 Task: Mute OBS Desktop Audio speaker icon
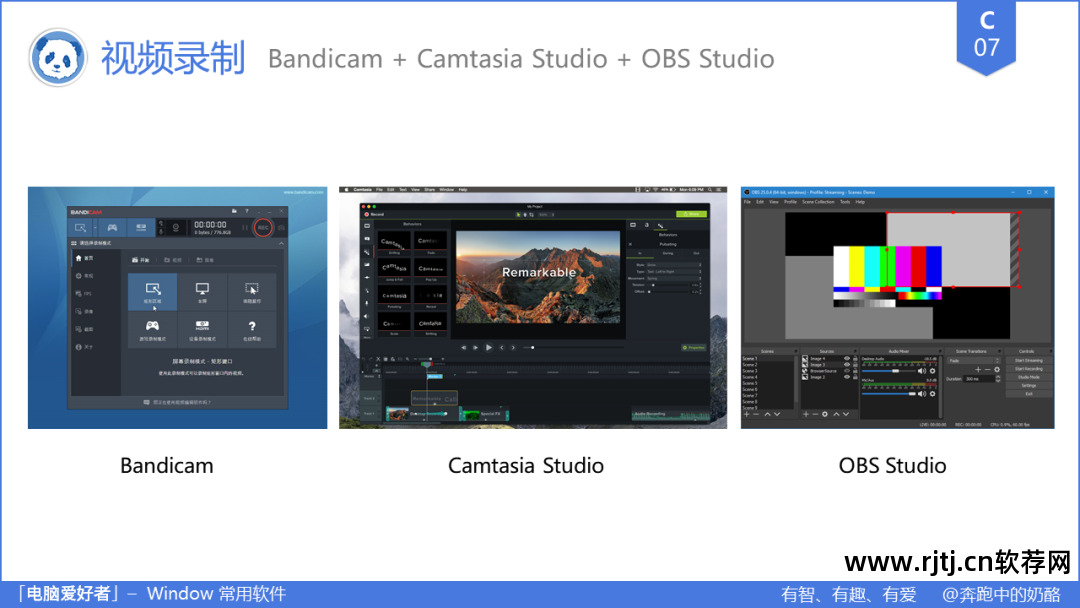[922, 370]
